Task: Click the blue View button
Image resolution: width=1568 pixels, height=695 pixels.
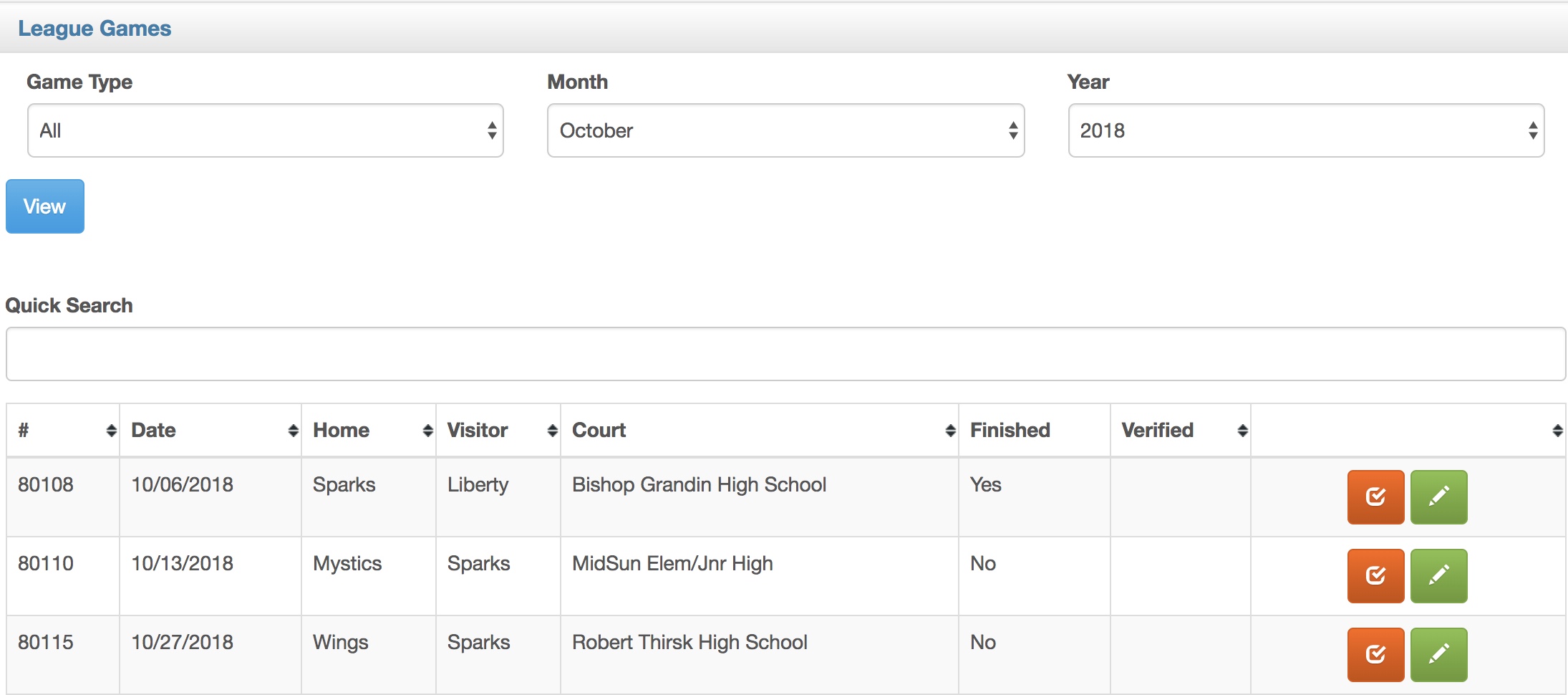Action: (x=45, y=206)
